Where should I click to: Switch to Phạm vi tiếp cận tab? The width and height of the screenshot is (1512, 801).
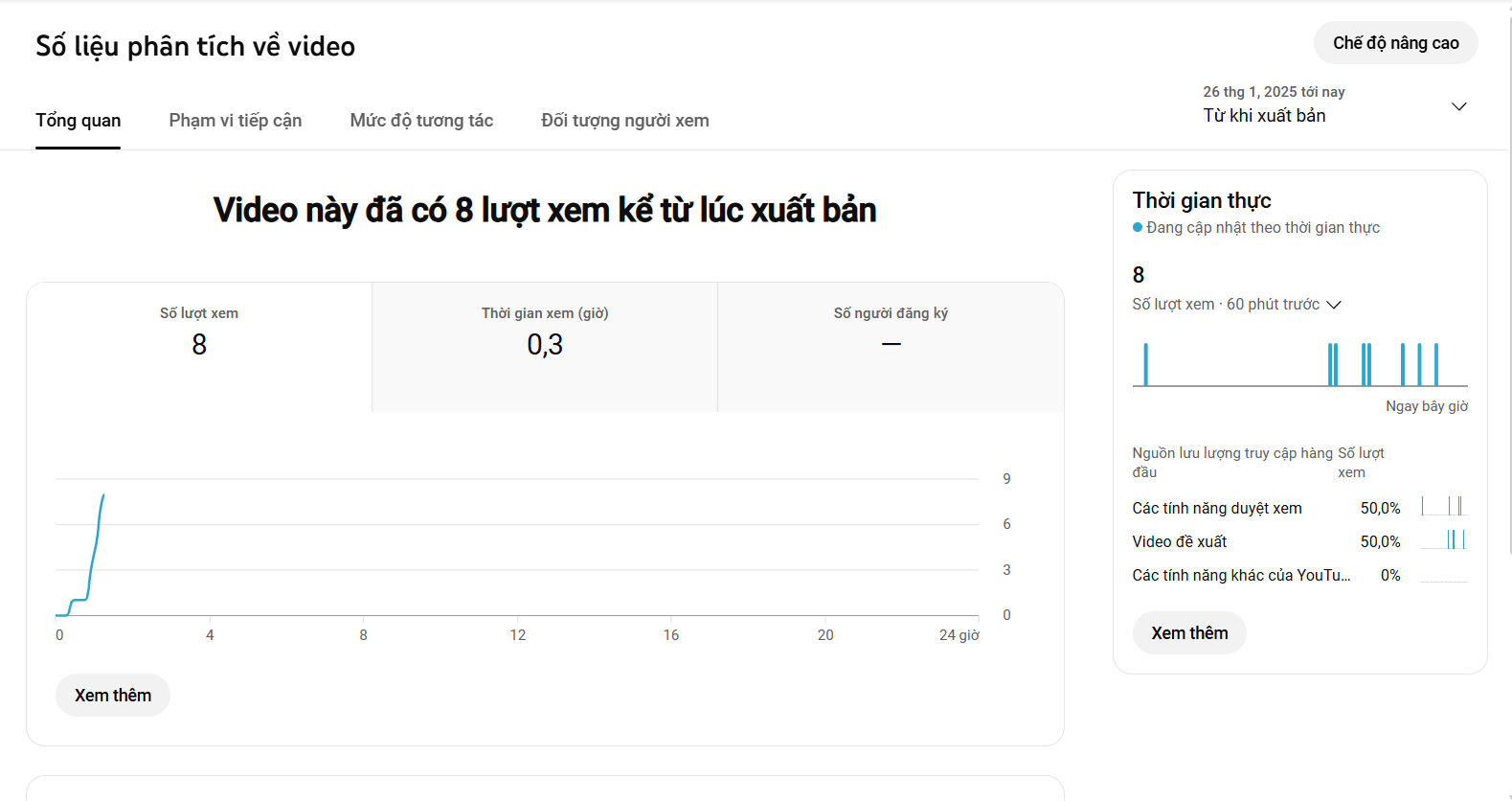[x=235, y=121]
